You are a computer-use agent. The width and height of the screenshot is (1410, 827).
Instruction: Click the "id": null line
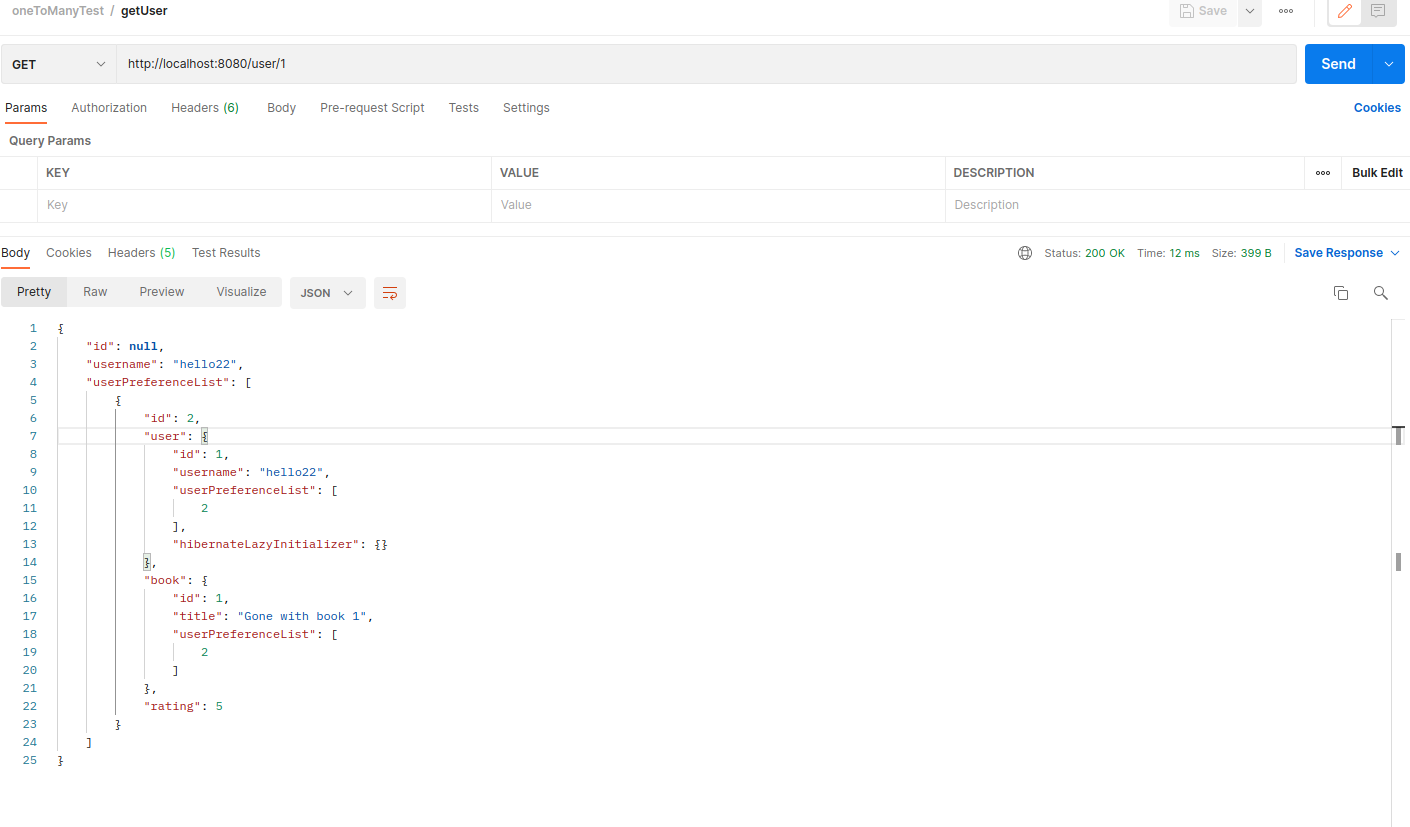pos(125,346)
